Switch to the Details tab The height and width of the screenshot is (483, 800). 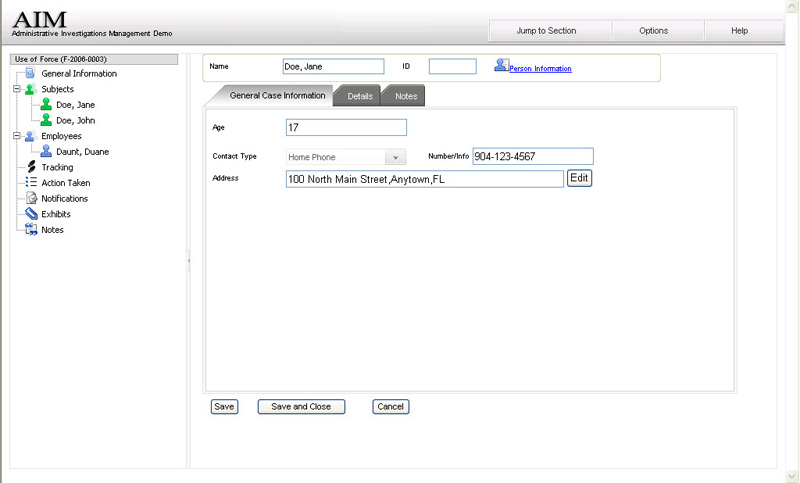(x=359, y=96)
